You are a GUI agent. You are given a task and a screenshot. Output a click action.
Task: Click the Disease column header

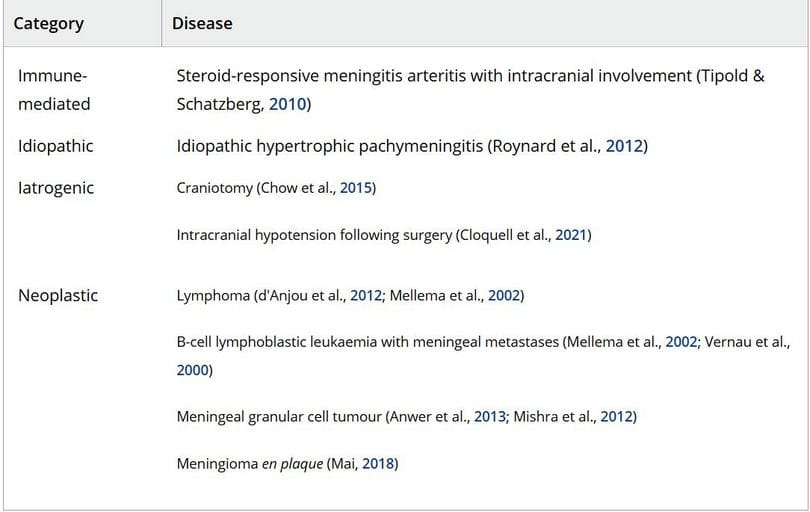point(202,23)
